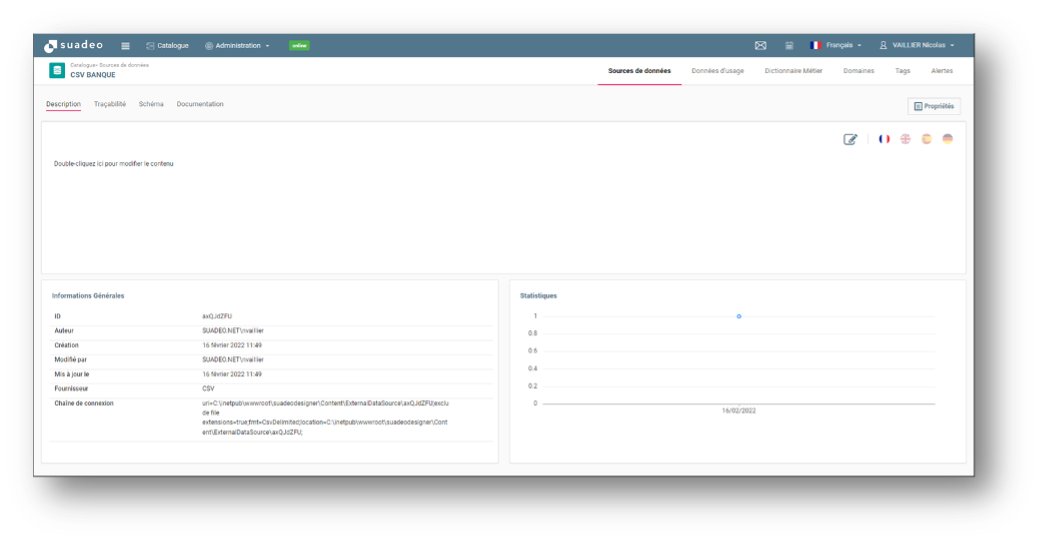
Task: Open the VAILLIER Nicolas user menu
Action: coord(917,46)
